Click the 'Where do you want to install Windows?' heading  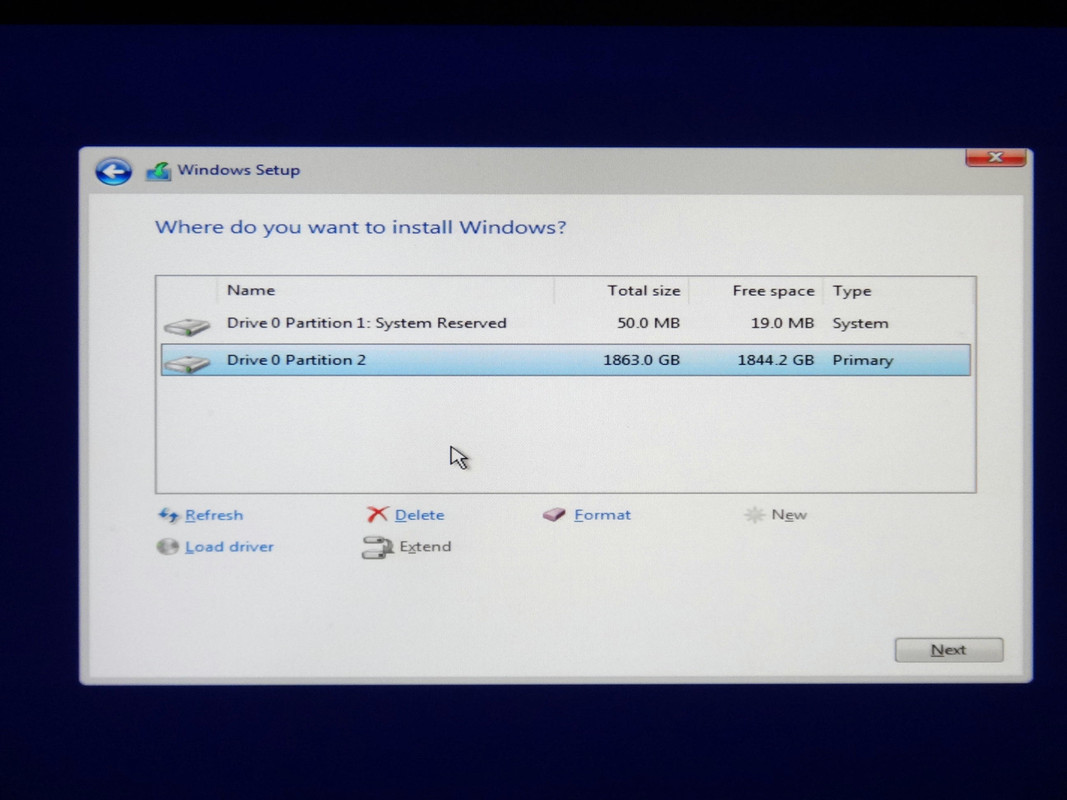361,227
